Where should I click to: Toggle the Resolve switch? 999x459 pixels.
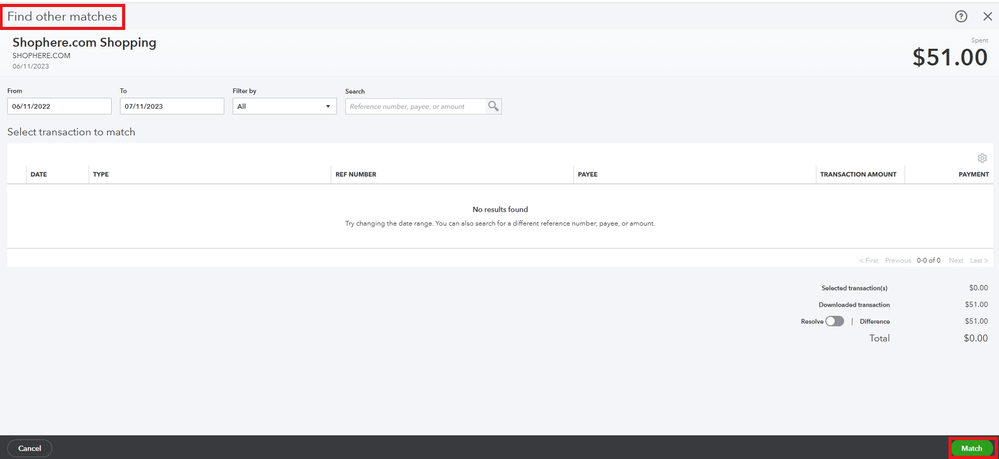(834, 321)
